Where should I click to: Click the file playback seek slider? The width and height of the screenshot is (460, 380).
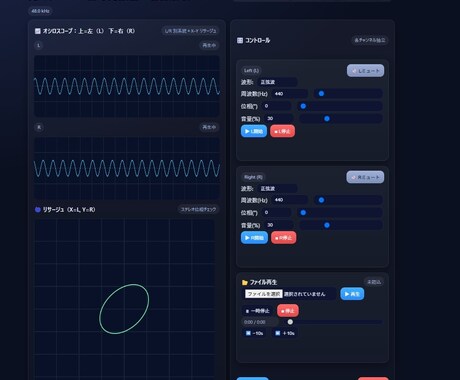pyautogui.click(x=335, y=322)
